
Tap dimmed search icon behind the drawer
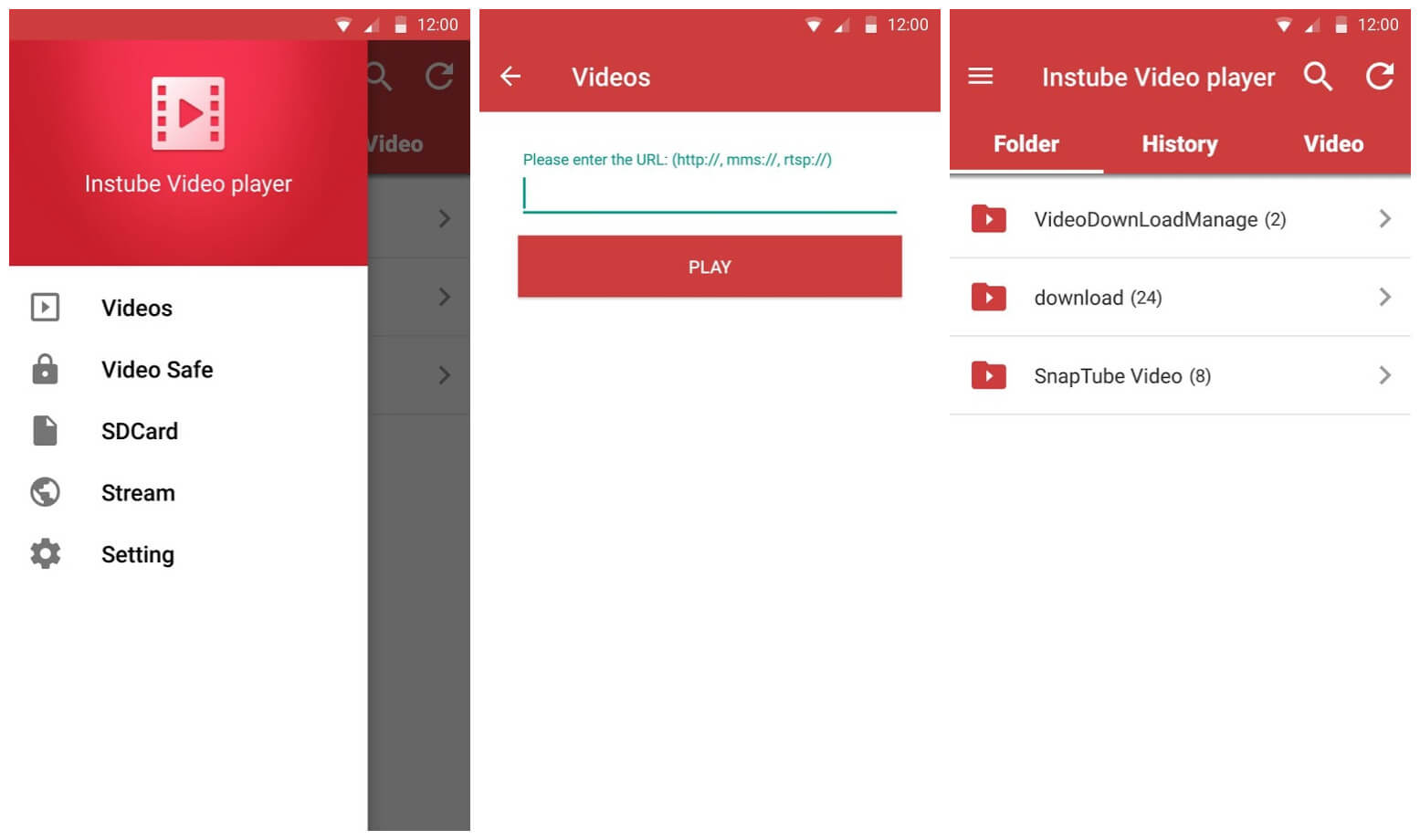pyautogui.click(x=380, y=77)
